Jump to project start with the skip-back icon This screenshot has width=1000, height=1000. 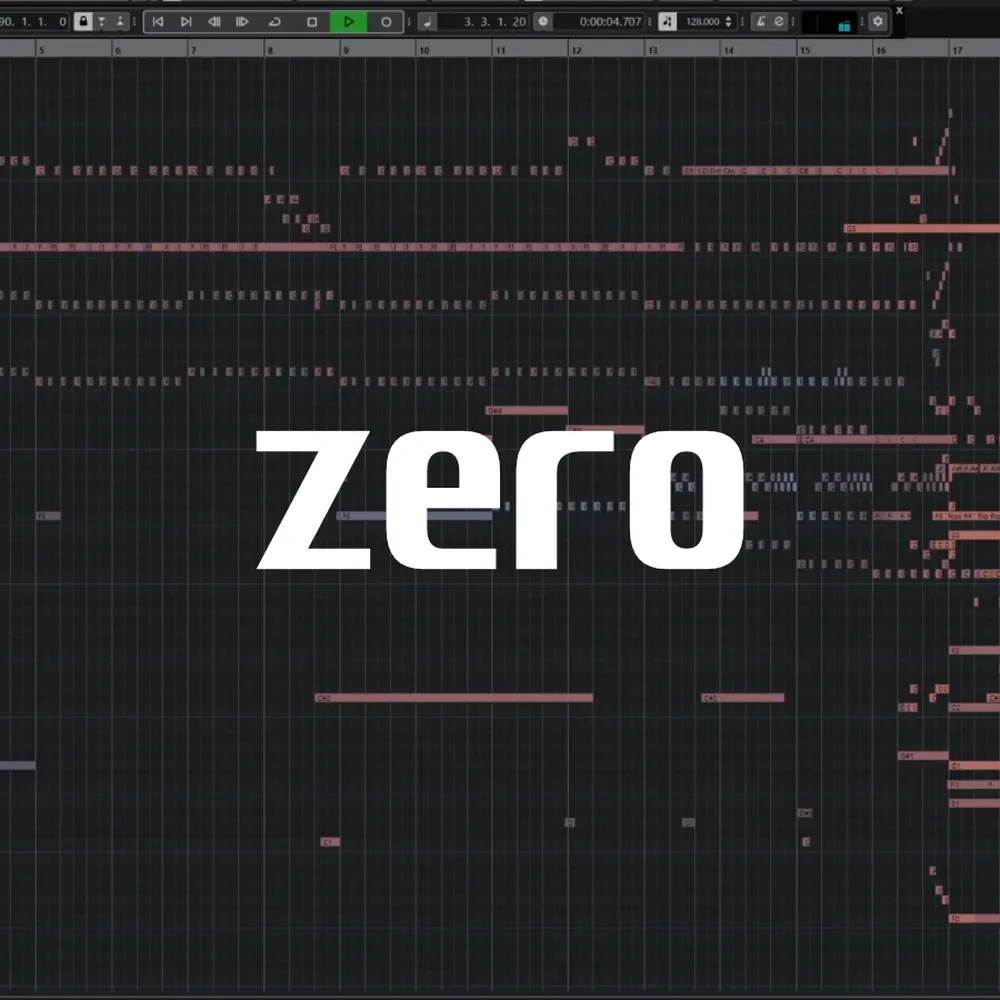pos(157,21)
